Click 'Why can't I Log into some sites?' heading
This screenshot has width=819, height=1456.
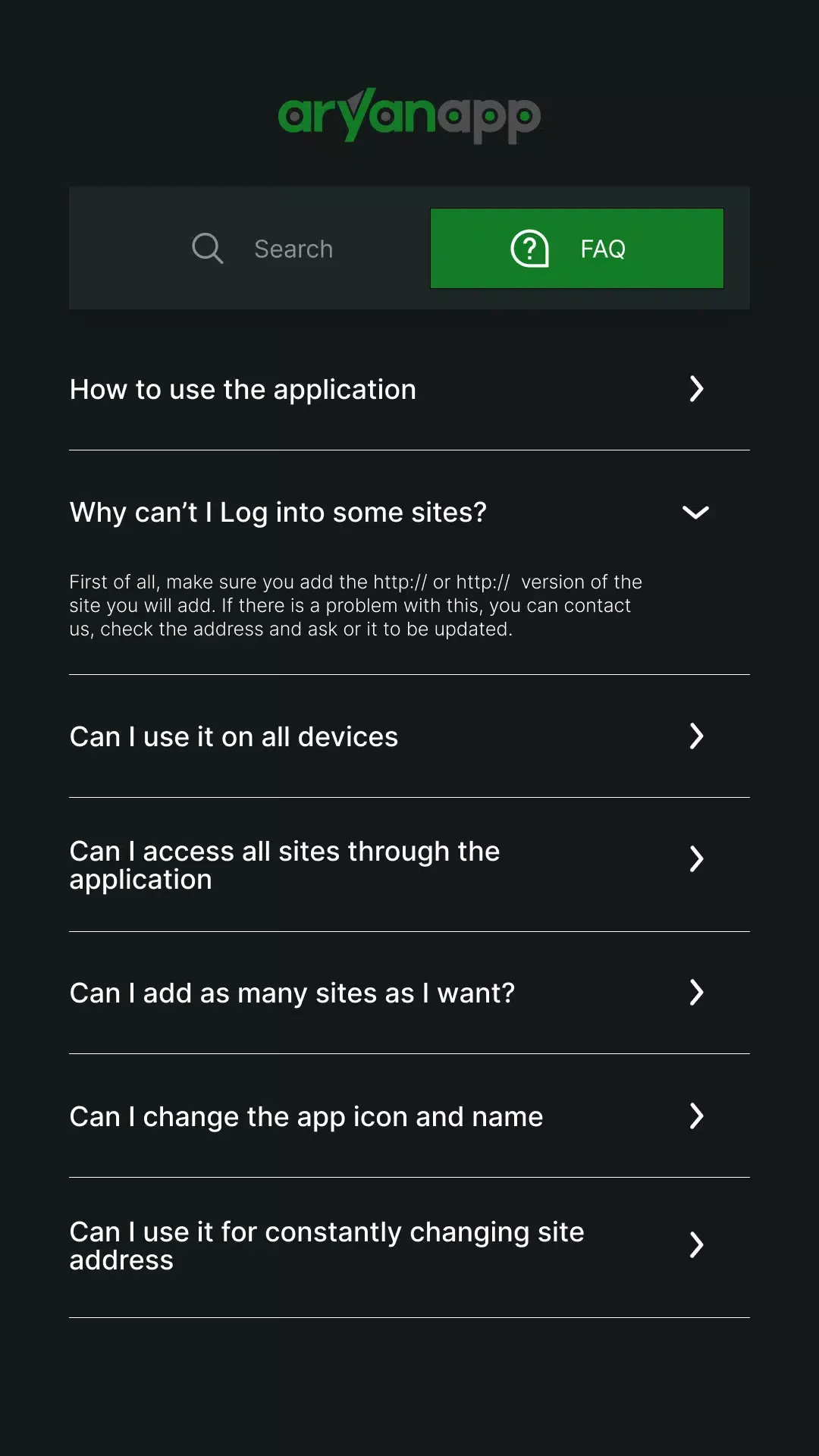pyautogui.click(x=278, y=513)
